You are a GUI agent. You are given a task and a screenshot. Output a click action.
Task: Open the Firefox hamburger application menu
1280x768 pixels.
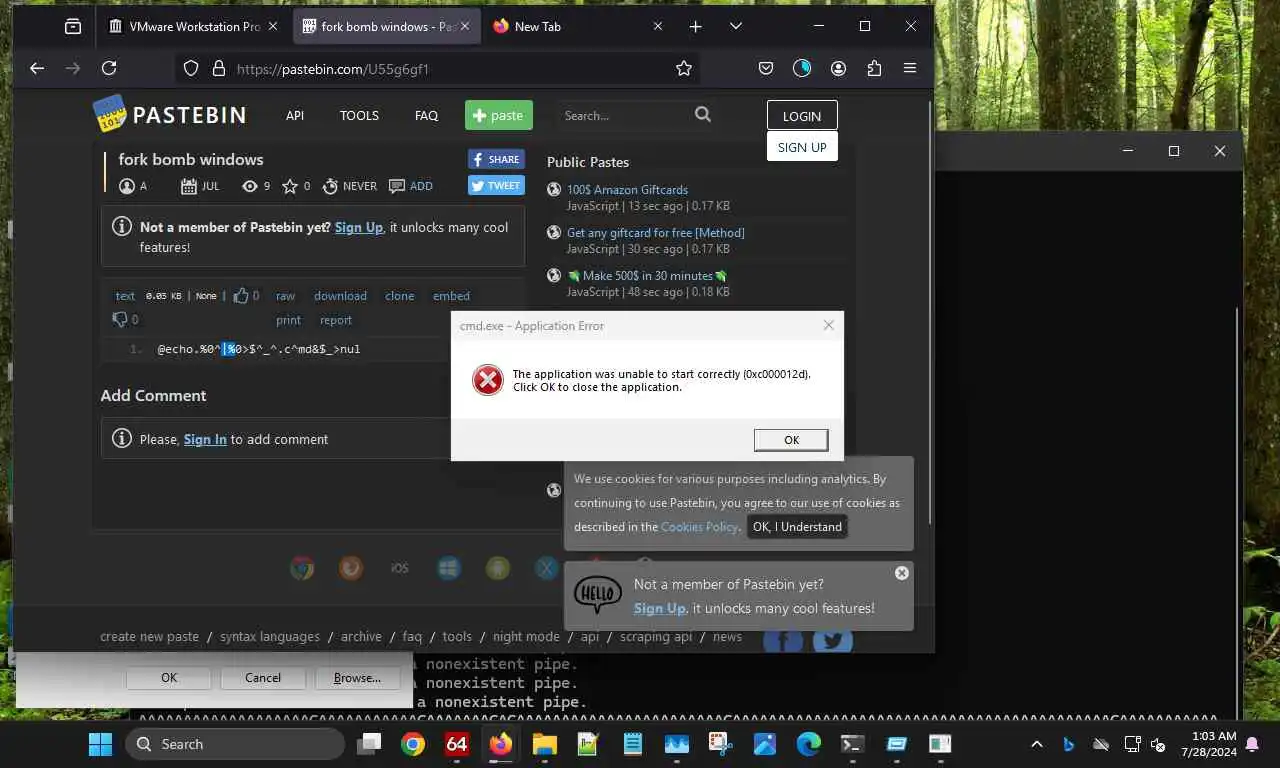click(x=910, y=68)
